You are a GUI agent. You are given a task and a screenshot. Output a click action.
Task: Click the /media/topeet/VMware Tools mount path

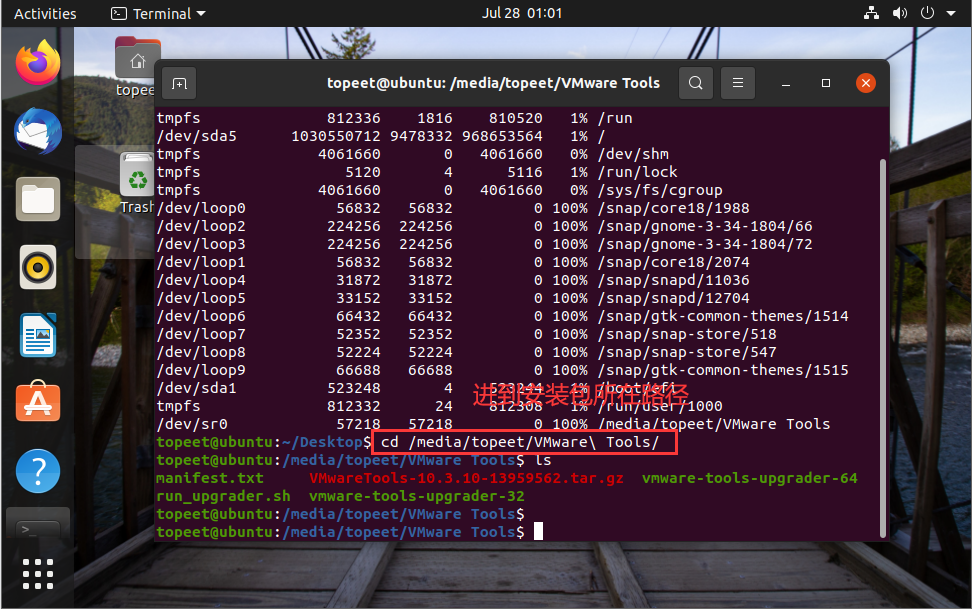click(x=714, y=424)
